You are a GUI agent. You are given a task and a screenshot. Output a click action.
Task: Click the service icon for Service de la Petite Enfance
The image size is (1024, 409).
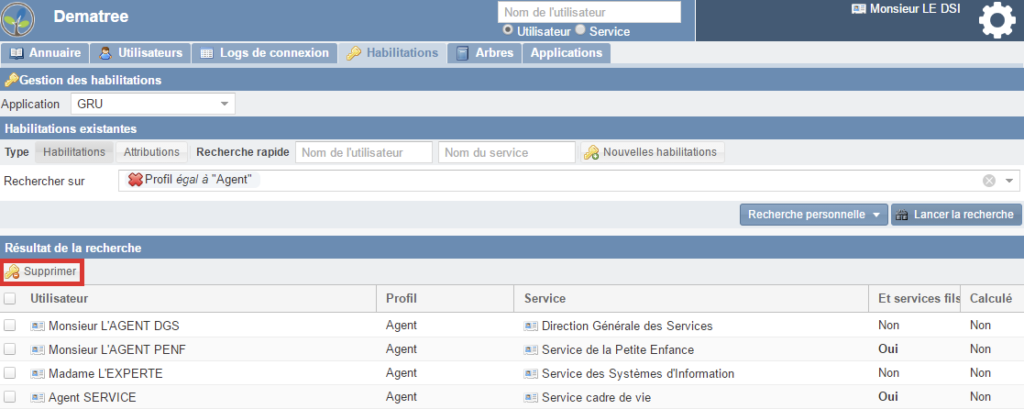pyautogui.click(x=530, y=350)
